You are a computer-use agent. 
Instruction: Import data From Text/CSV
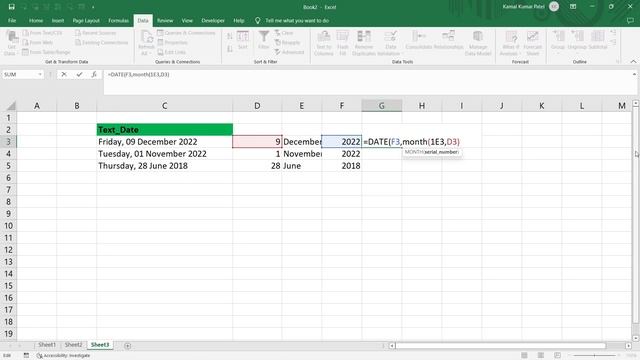click(x=42, y=33)
